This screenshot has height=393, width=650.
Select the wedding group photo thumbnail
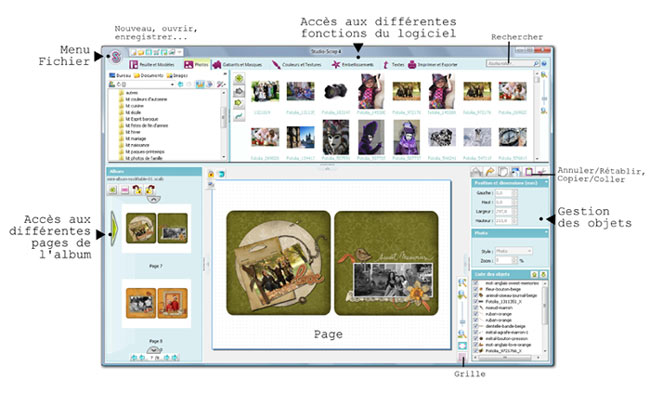(265, 91)
